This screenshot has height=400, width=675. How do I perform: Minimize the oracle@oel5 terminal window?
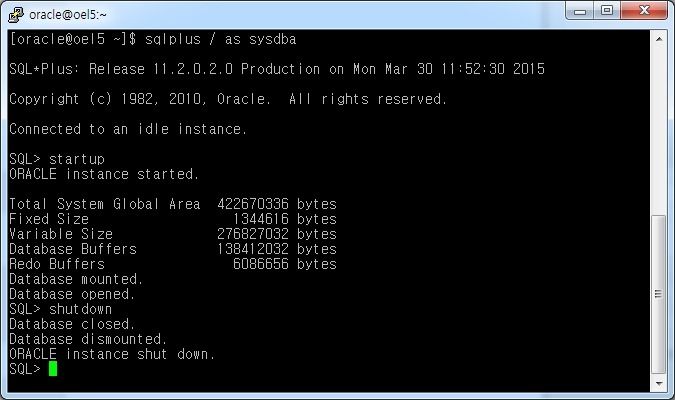[x=579, y=11]
